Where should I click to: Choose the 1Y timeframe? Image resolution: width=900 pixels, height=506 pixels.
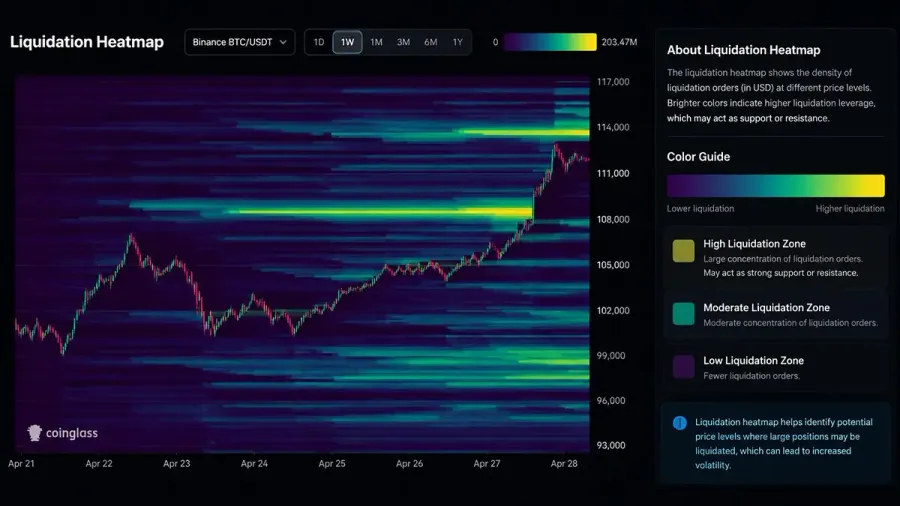tap(457, 42)
